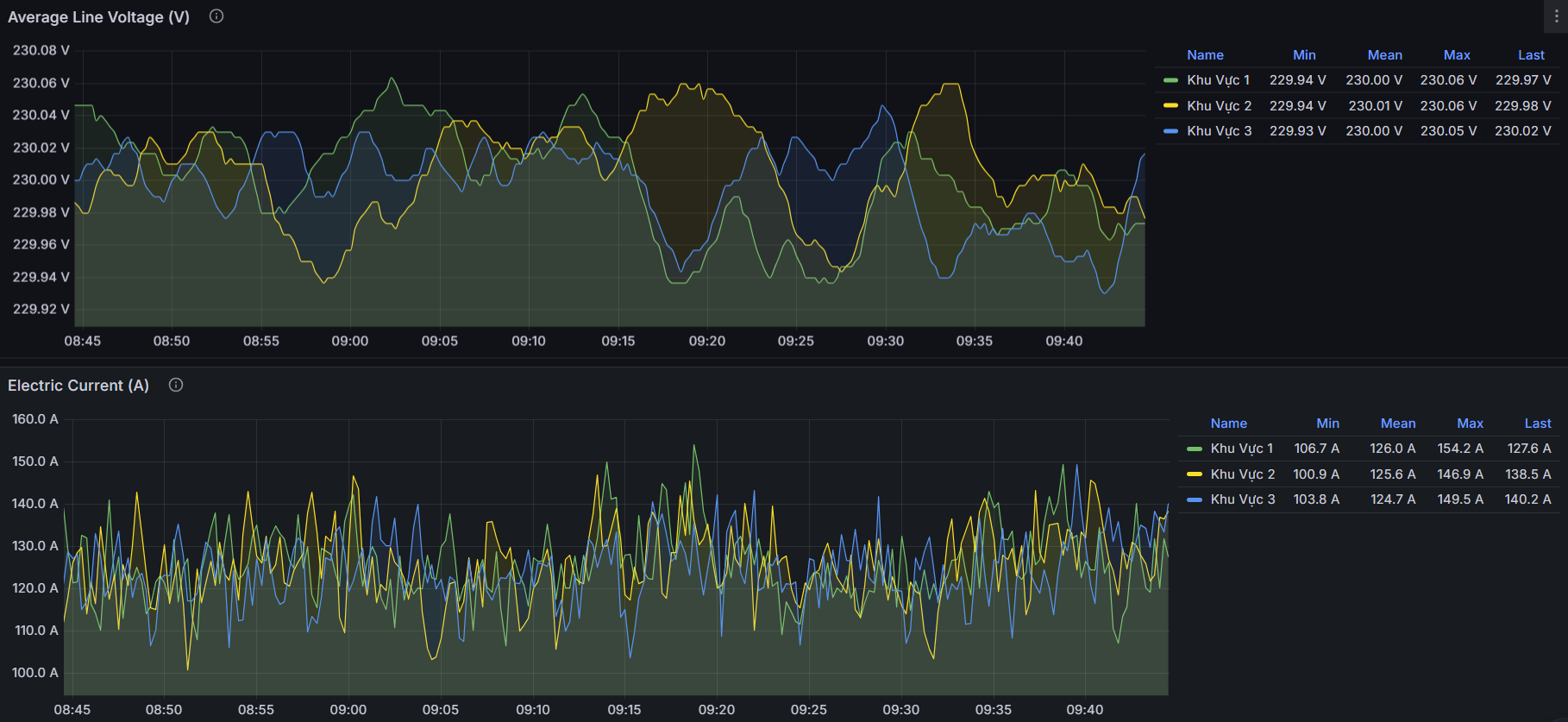The width and height of the screenshot is (1568, 722).
Task: Toggle Khu Vực 3 series in voltage legend
Action: click(1219, 131)
